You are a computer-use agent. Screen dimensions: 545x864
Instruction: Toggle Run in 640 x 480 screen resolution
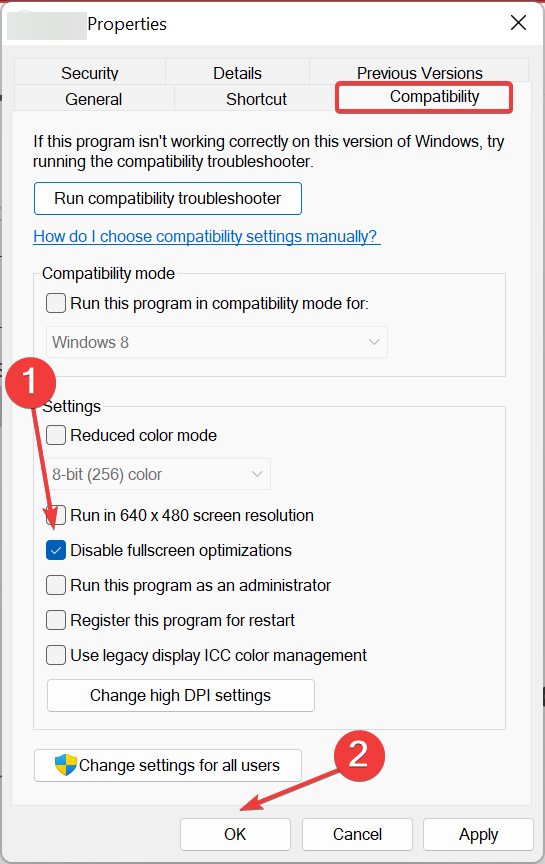point(56,515)
